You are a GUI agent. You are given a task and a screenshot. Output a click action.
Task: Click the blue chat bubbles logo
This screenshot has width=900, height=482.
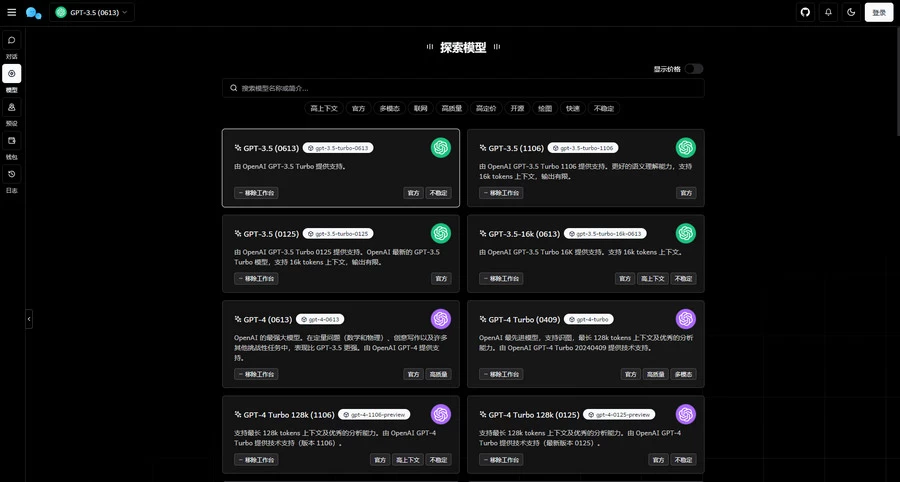(34, 13)
